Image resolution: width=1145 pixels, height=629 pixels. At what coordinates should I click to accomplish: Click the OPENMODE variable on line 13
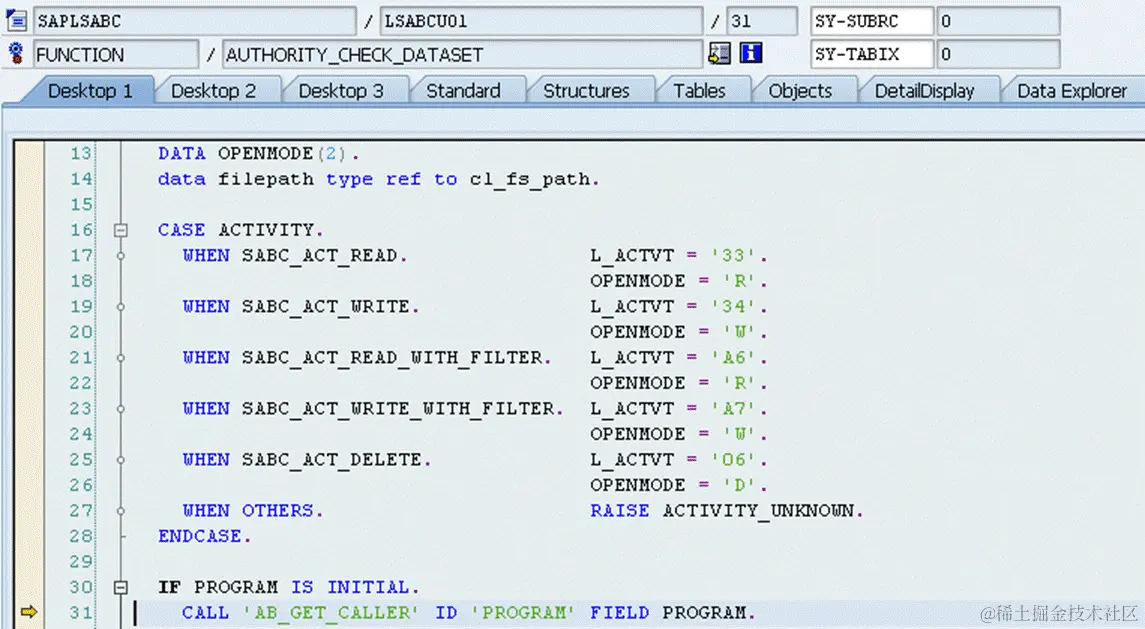coord(265,153)
